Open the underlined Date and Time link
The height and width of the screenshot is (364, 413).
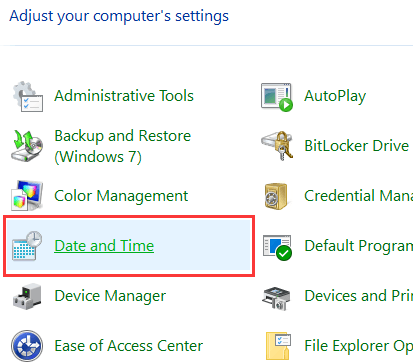(x=104, y=246)
